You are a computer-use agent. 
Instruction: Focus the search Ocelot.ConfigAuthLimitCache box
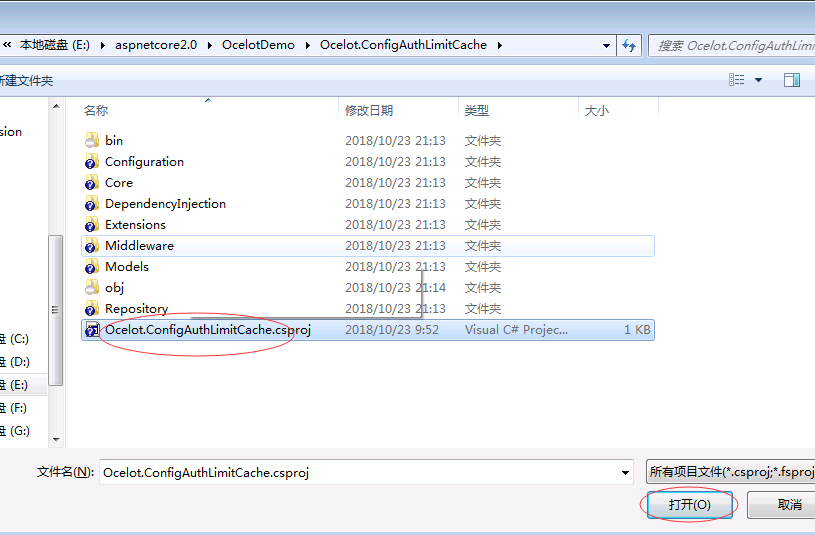[x=732, y=46]
